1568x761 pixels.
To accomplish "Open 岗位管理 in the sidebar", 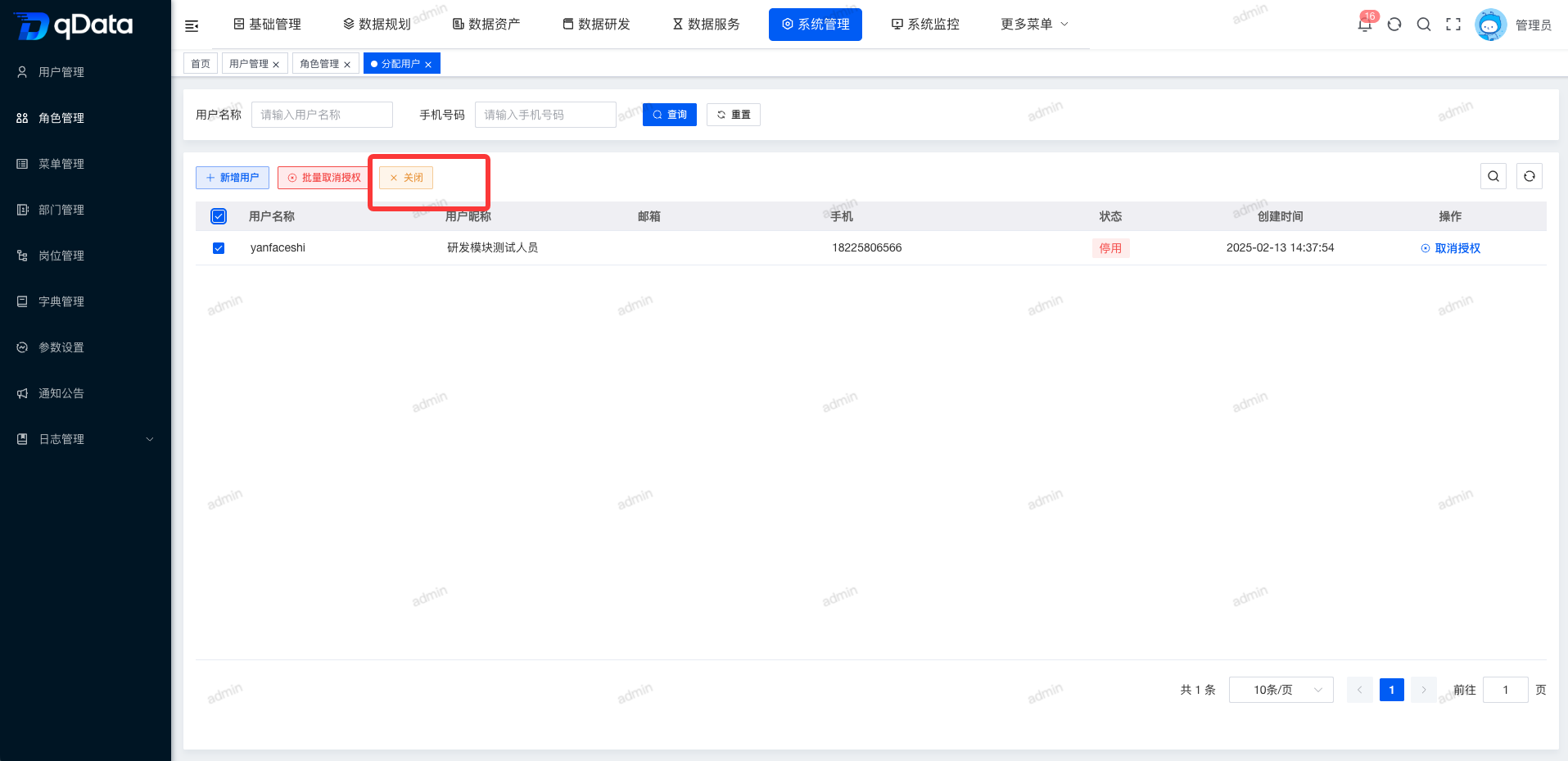I will [85, 256].
